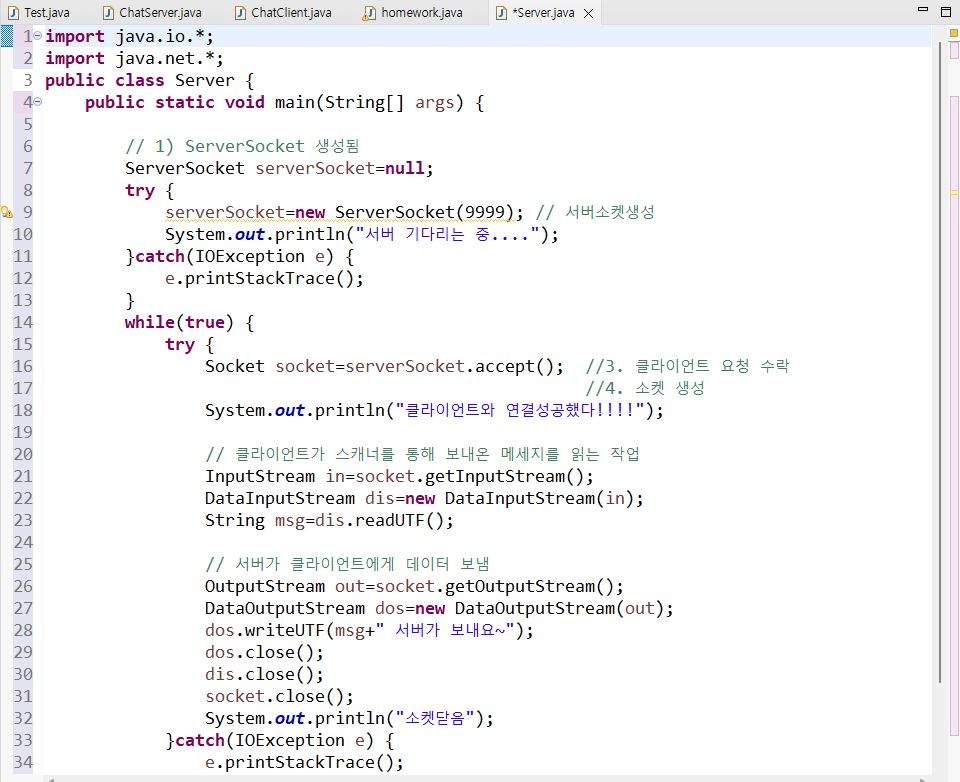Minimize the editor area
The height and width of the screenshot is (782, 960).
point(923,10)
